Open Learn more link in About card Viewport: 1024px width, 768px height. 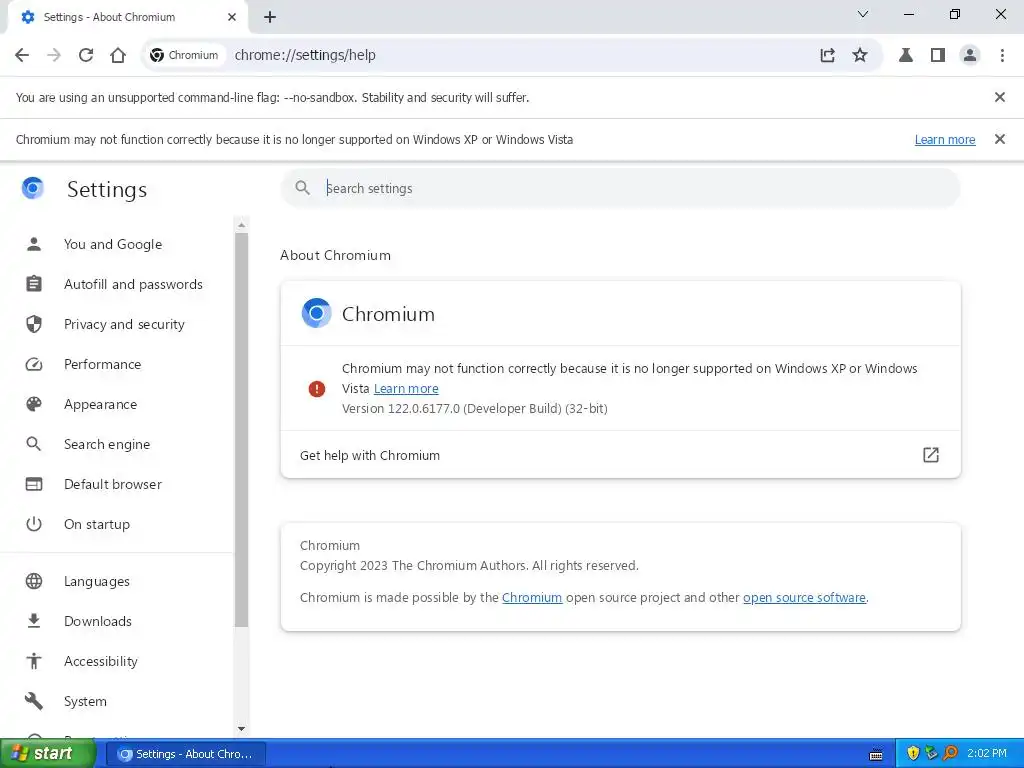pos(406,389)
